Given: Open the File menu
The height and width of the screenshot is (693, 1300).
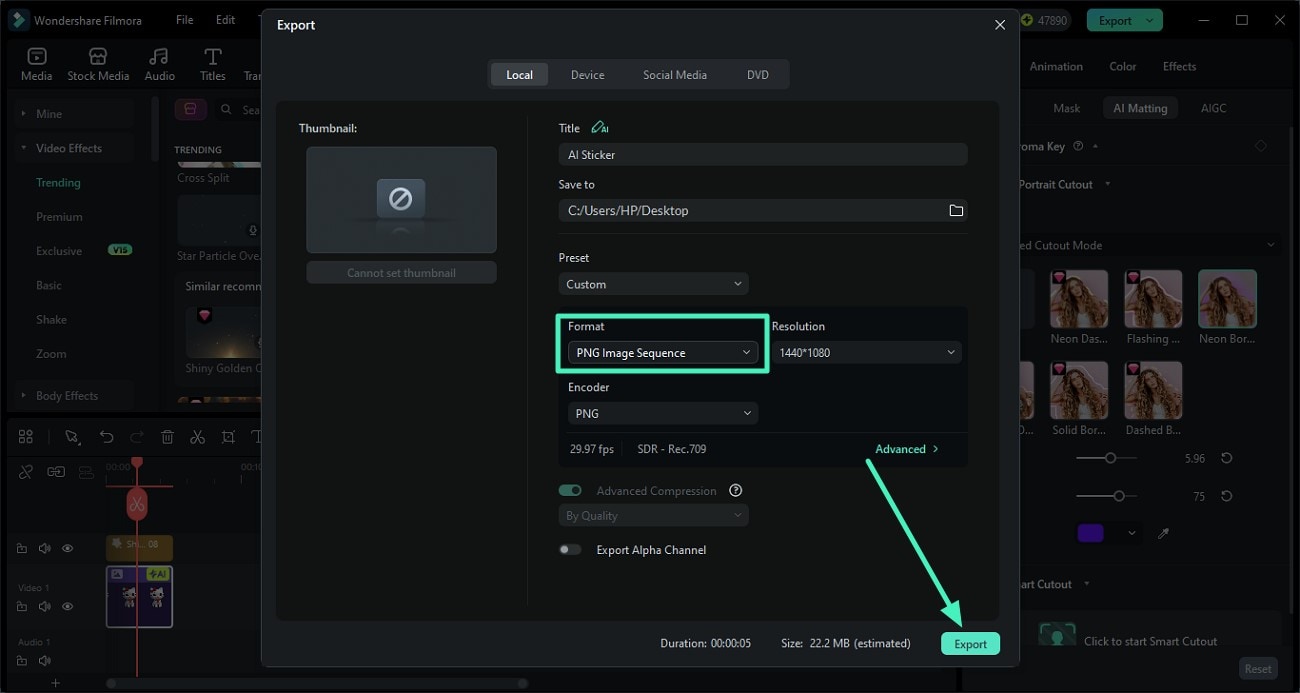Looking at the screenshot, I should (185, 20).
